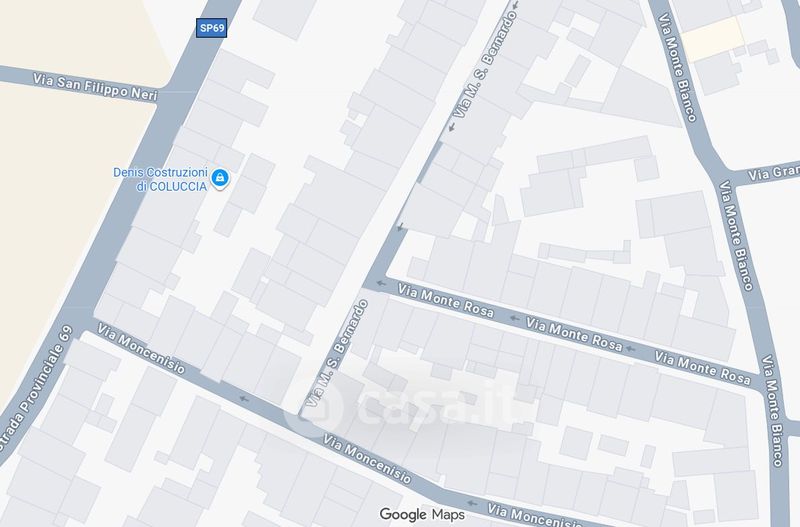Select the upper Via Monte Bianco label
Viewport: 800px width, 527px height.
click(677, 67)
